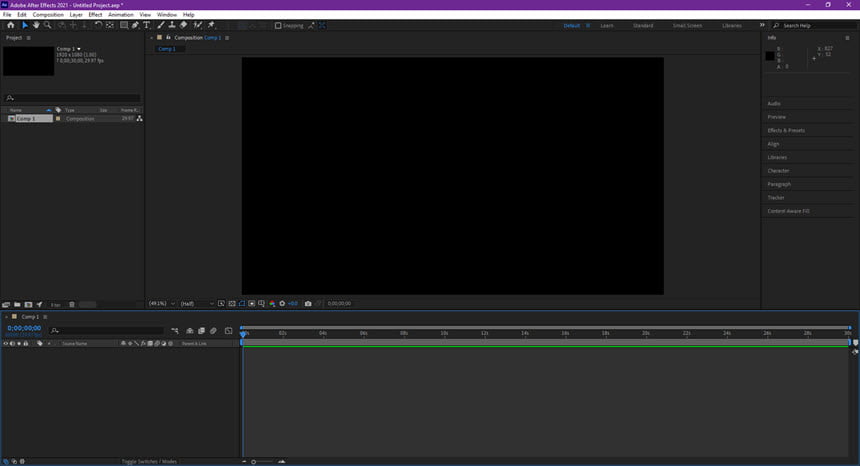Open the Content-Aware Fill panel
Screen dimensions: 860x466
788,211
